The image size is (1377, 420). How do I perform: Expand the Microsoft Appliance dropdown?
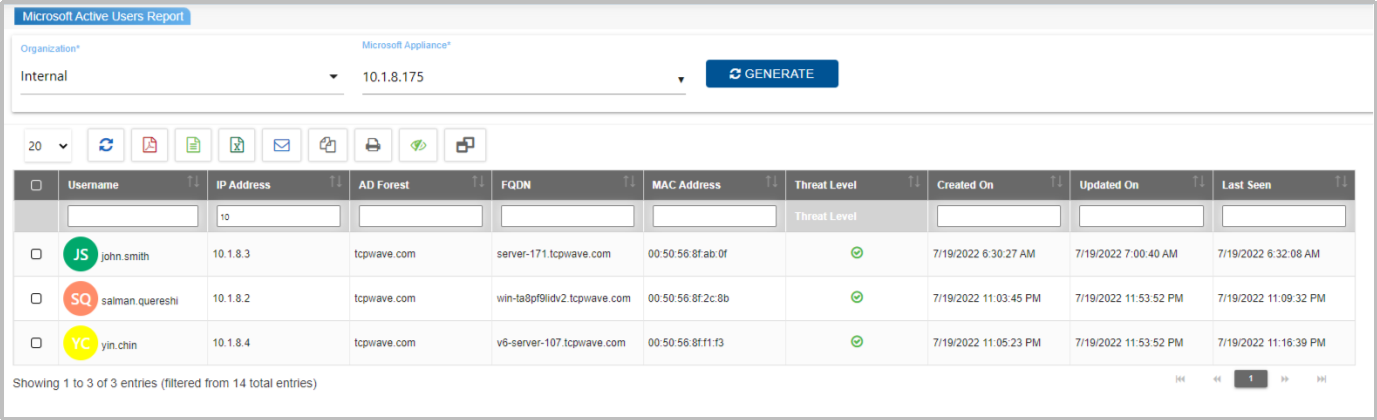tap(523, 78)
